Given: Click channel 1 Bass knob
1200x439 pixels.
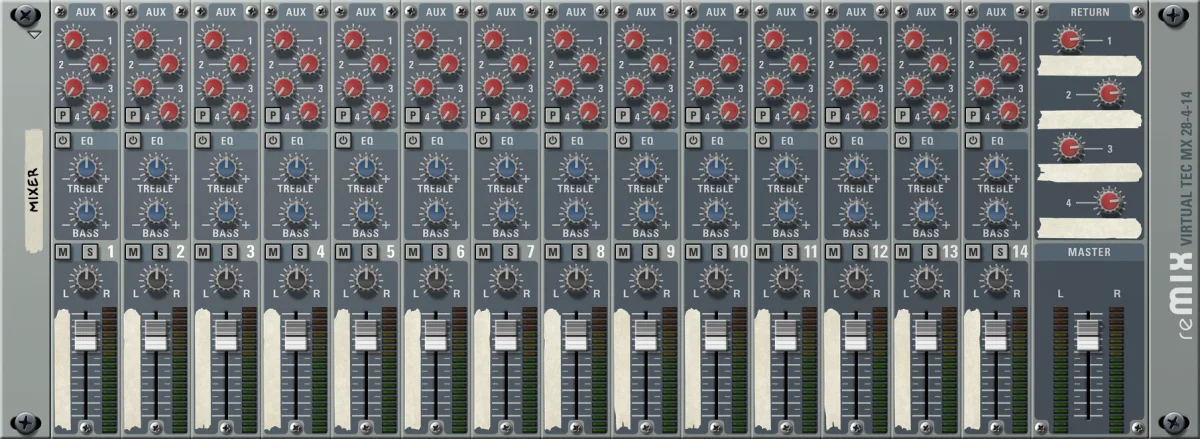Looking at the screenshot, I should pos(85,211).
